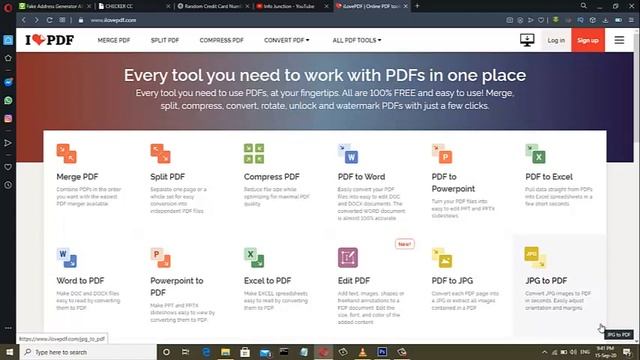Open history clock in browser sidebar
This screenshot has width=640, height=360.
pyautogui.click(x=8, y=185)
